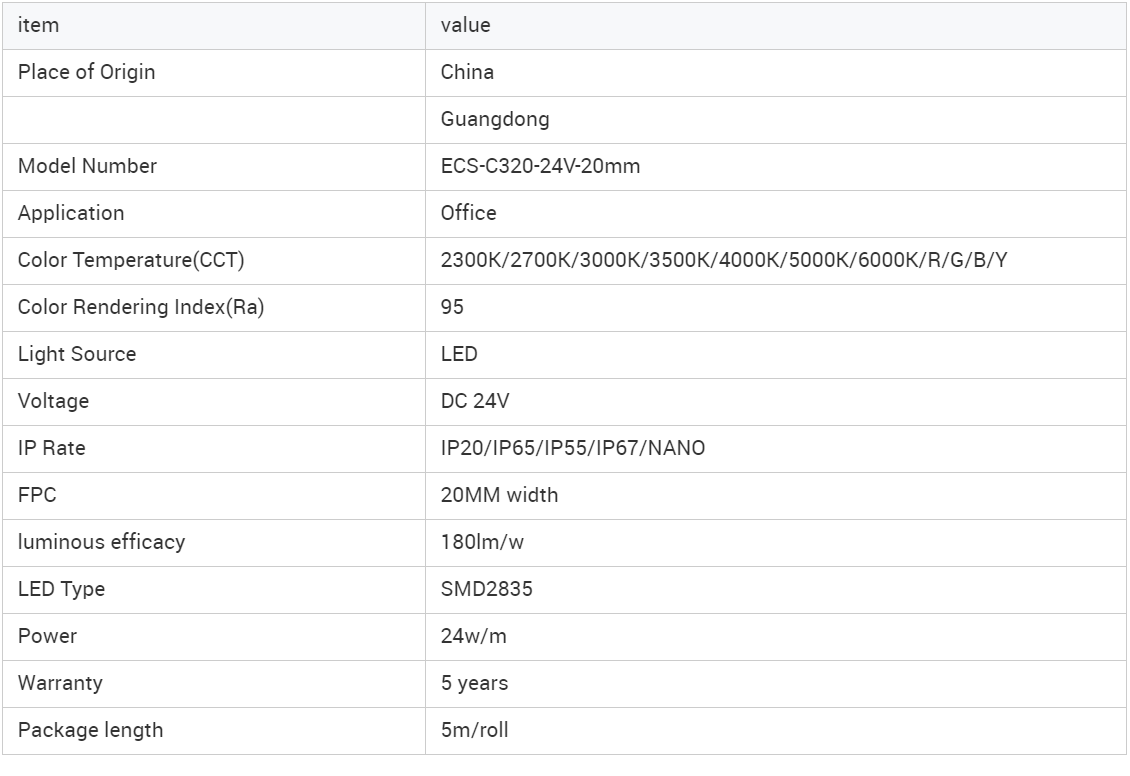Click the 'ECS-C320-24V-20mm' model value
Viewport: 1130px width, 776px height.
[x=540, y=166]
